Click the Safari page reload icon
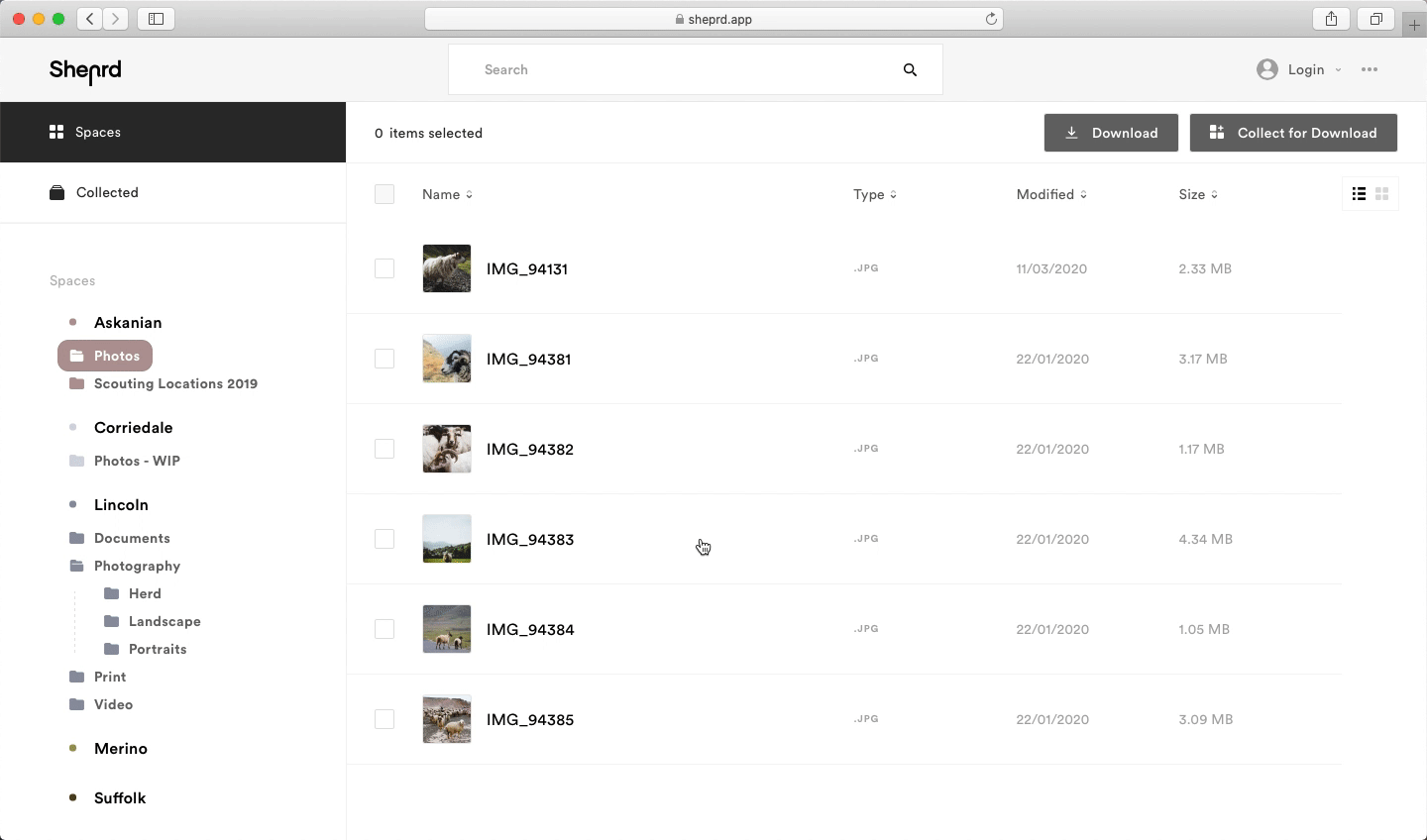Image resolution: width=1427 pixels, height=840 pixels. pos(991,19)
